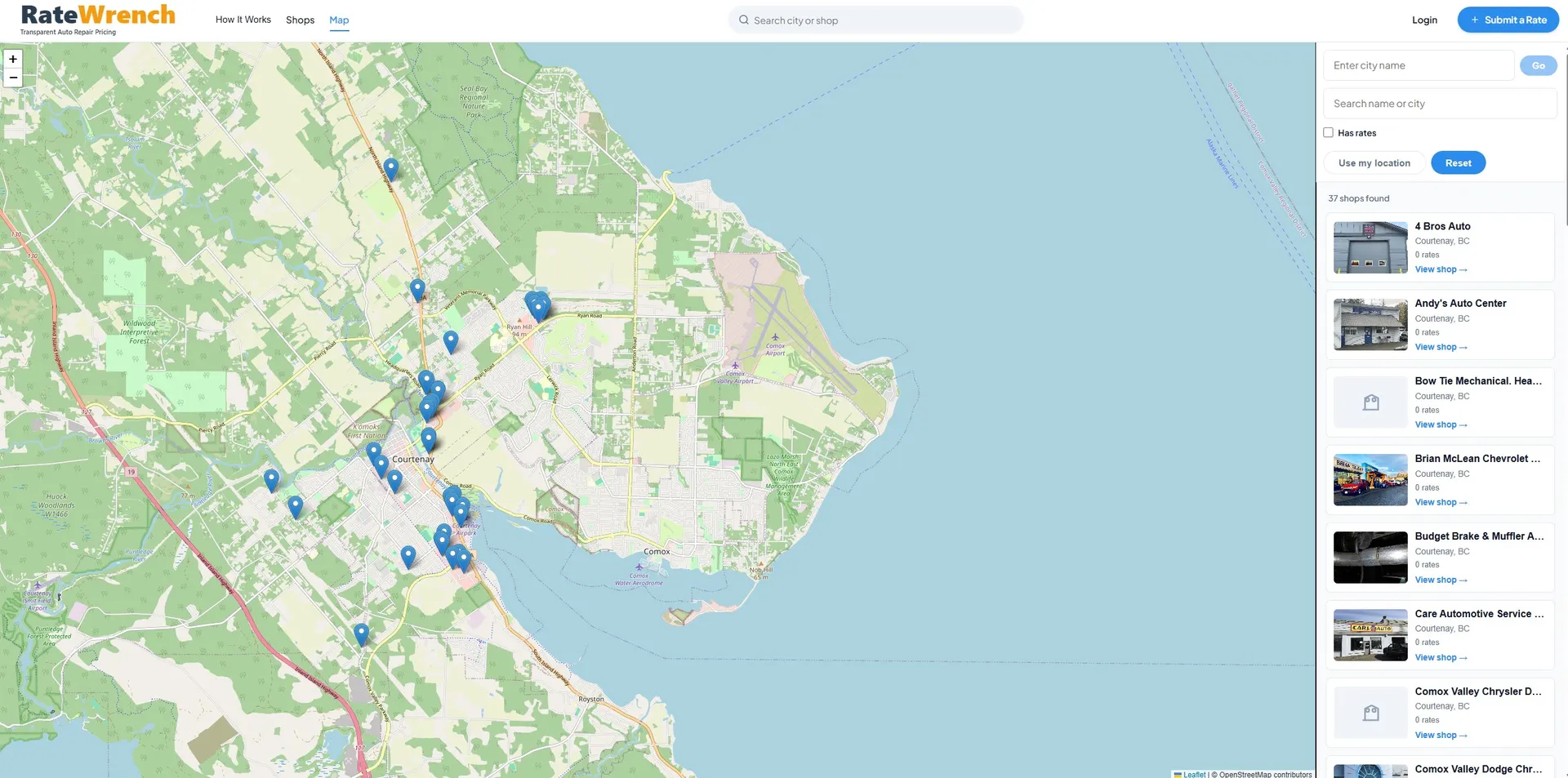1568x778 pixels.
Task: Open the Map tab
Action: tap(339, 20)
